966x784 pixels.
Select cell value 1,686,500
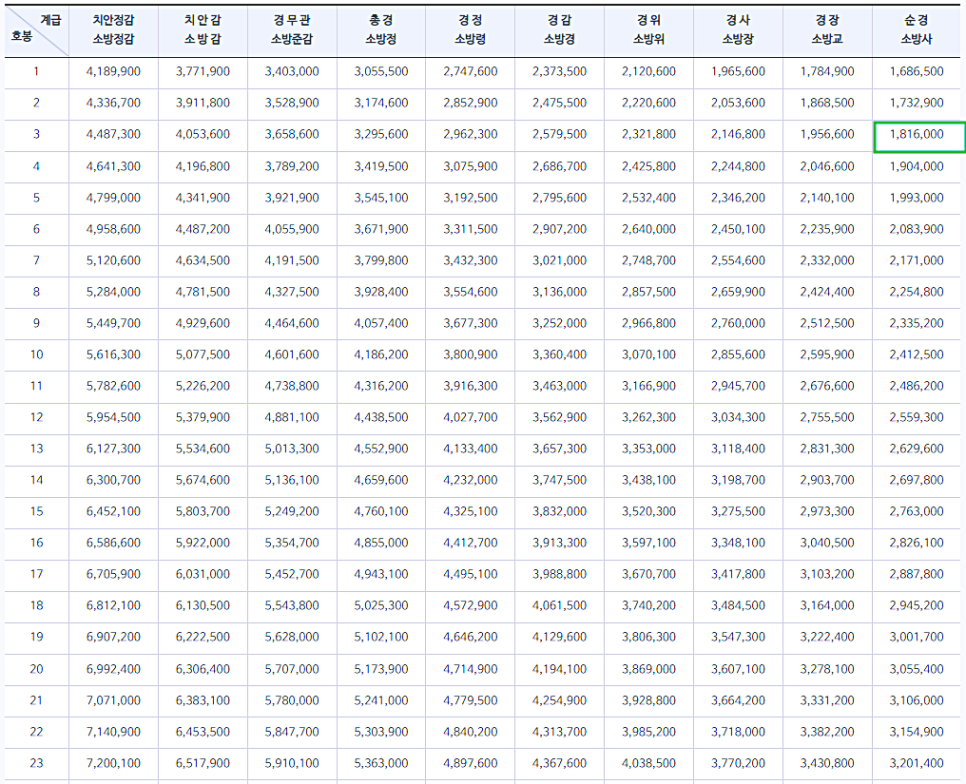tap(917, 71)
